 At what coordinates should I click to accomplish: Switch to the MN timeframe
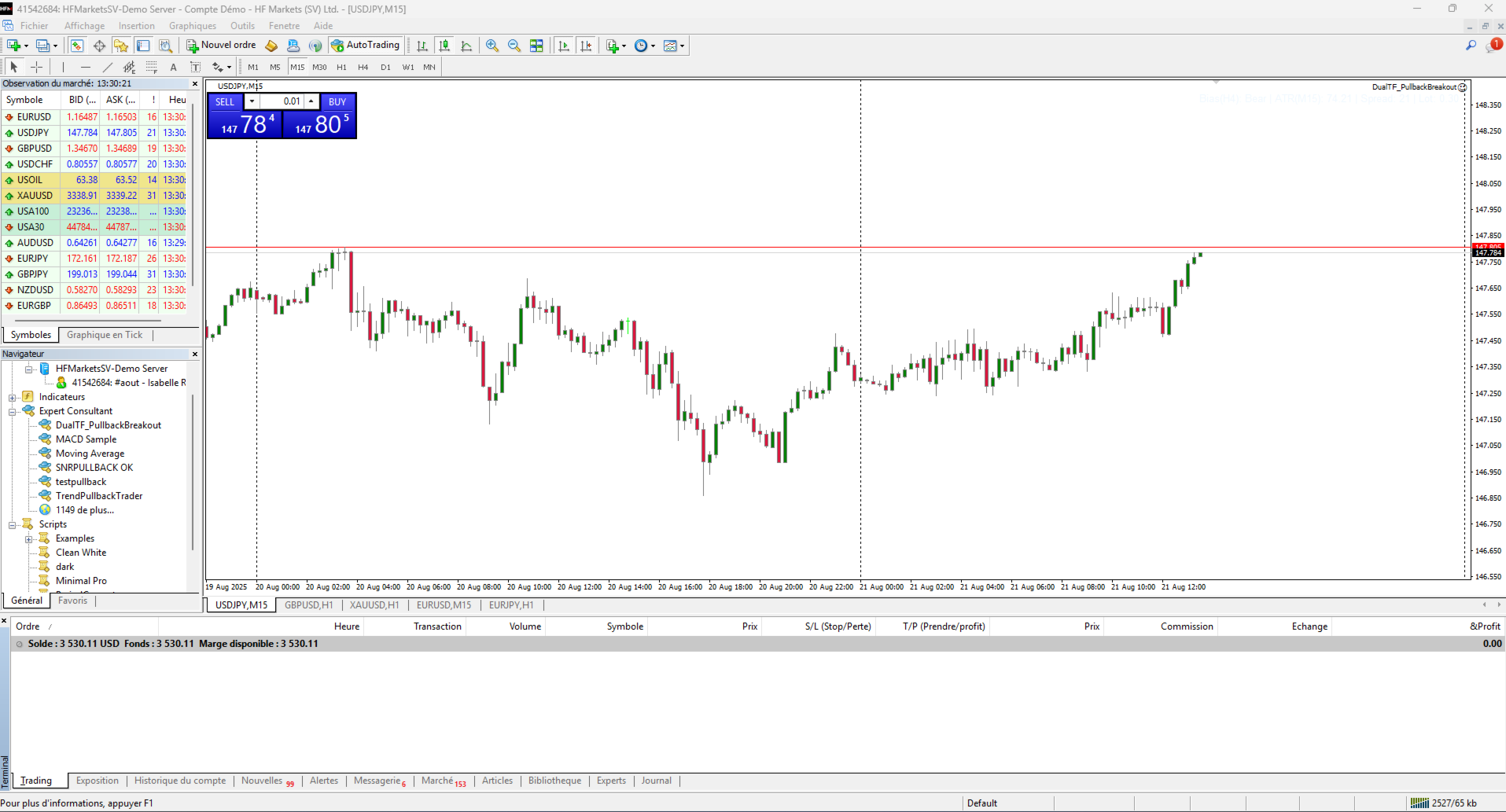click(x=429, y=67)
